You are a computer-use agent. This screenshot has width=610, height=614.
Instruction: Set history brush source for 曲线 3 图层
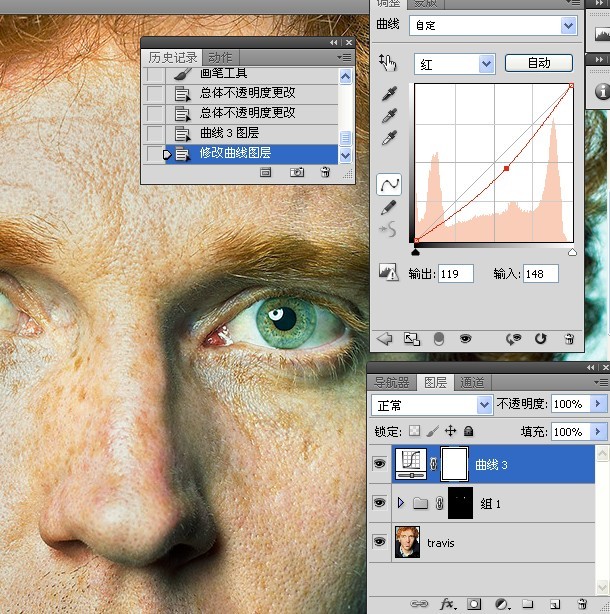[154, 134]
